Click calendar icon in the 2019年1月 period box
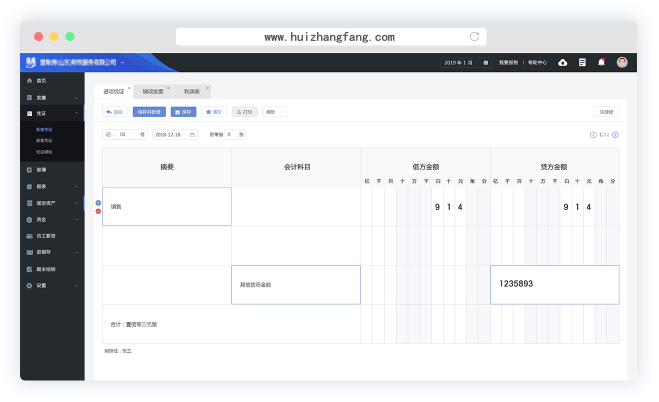Viewport: 659px width, 402px height. [x=485, y=63]
